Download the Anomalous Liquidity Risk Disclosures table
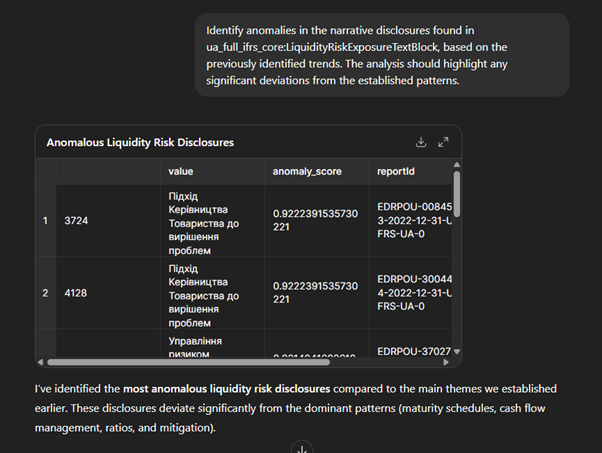 tap(421, 142)
